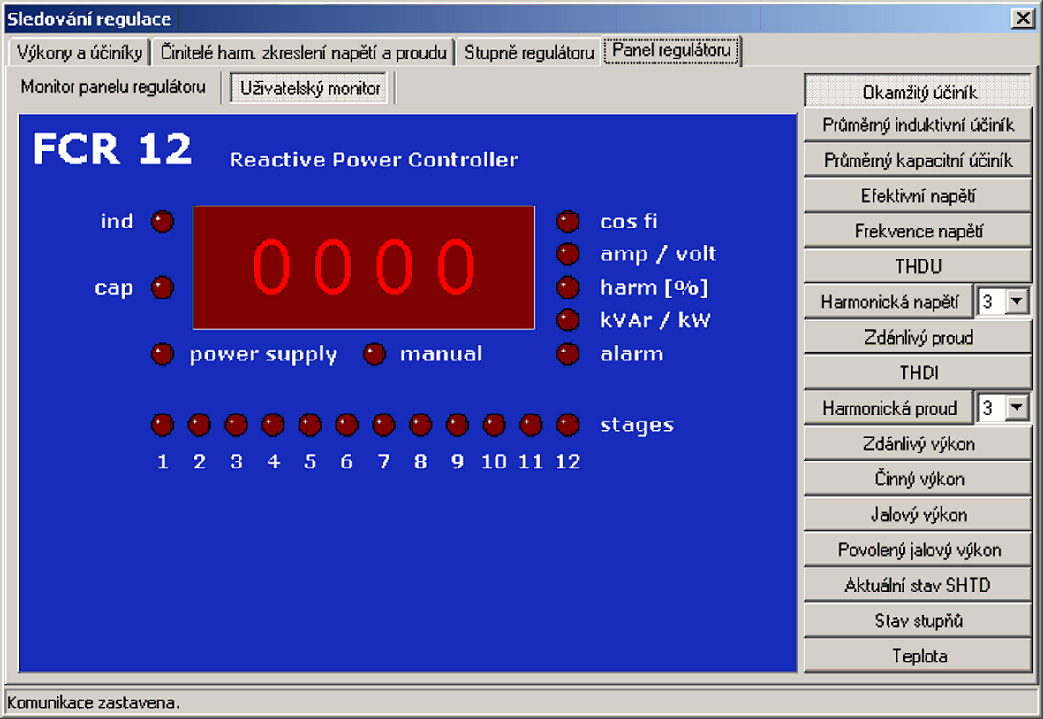The image size is (1043, 719).
Task: Click the cap LED indicator
Action: tap(162, 288)
